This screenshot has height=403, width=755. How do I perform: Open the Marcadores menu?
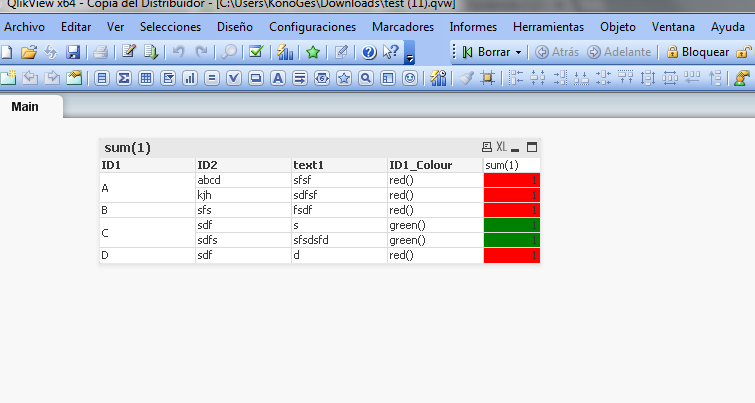[x=403, y=27]
